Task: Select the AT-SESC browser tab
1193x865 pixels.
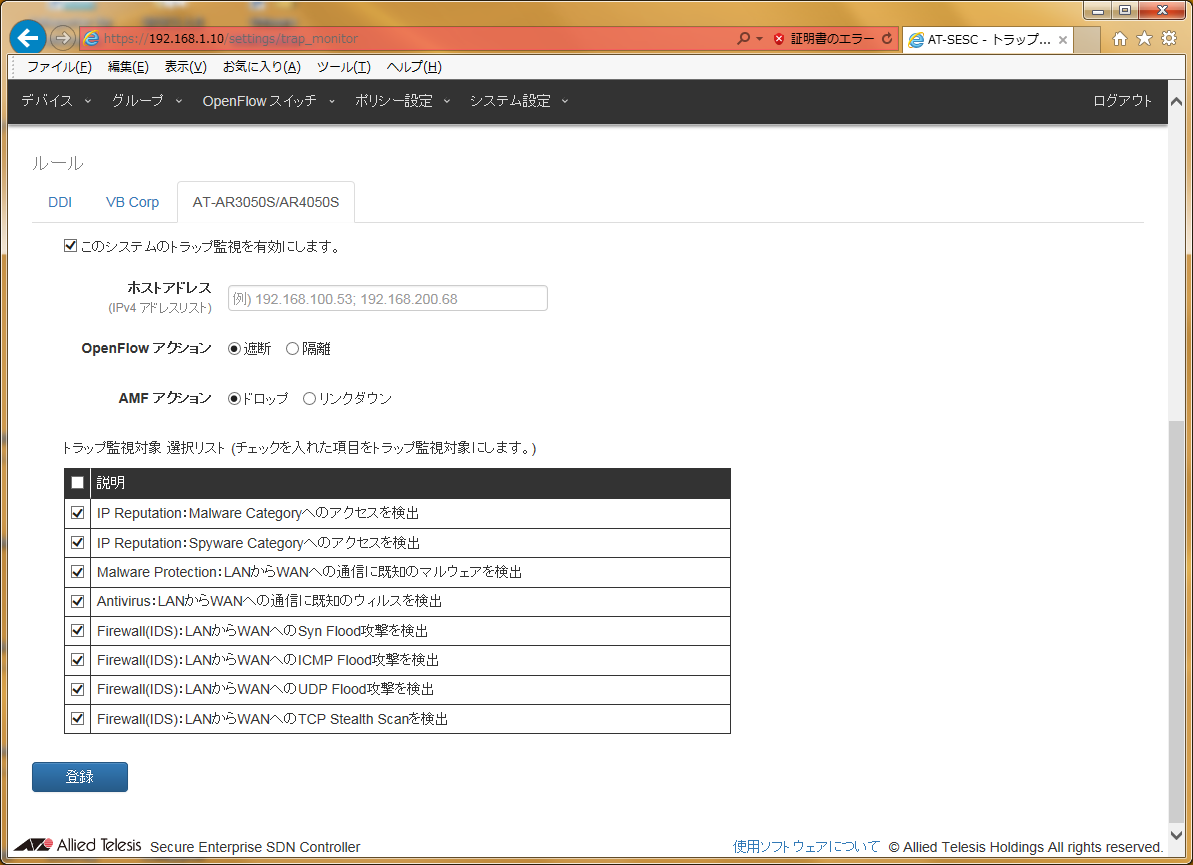Action: point(988,40)
